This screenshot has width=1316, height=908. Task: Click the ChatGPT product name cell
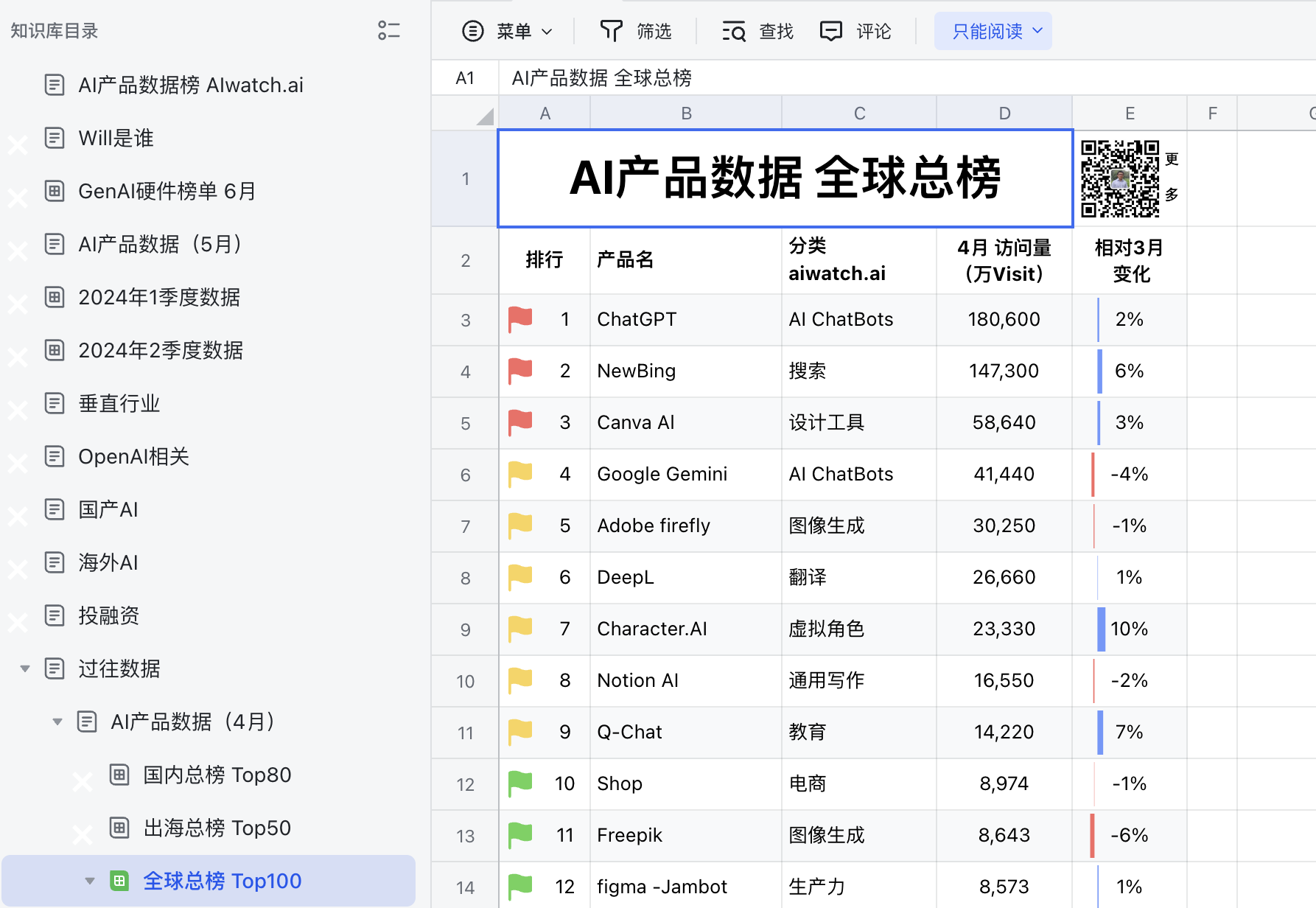click(x=686, y=320)
